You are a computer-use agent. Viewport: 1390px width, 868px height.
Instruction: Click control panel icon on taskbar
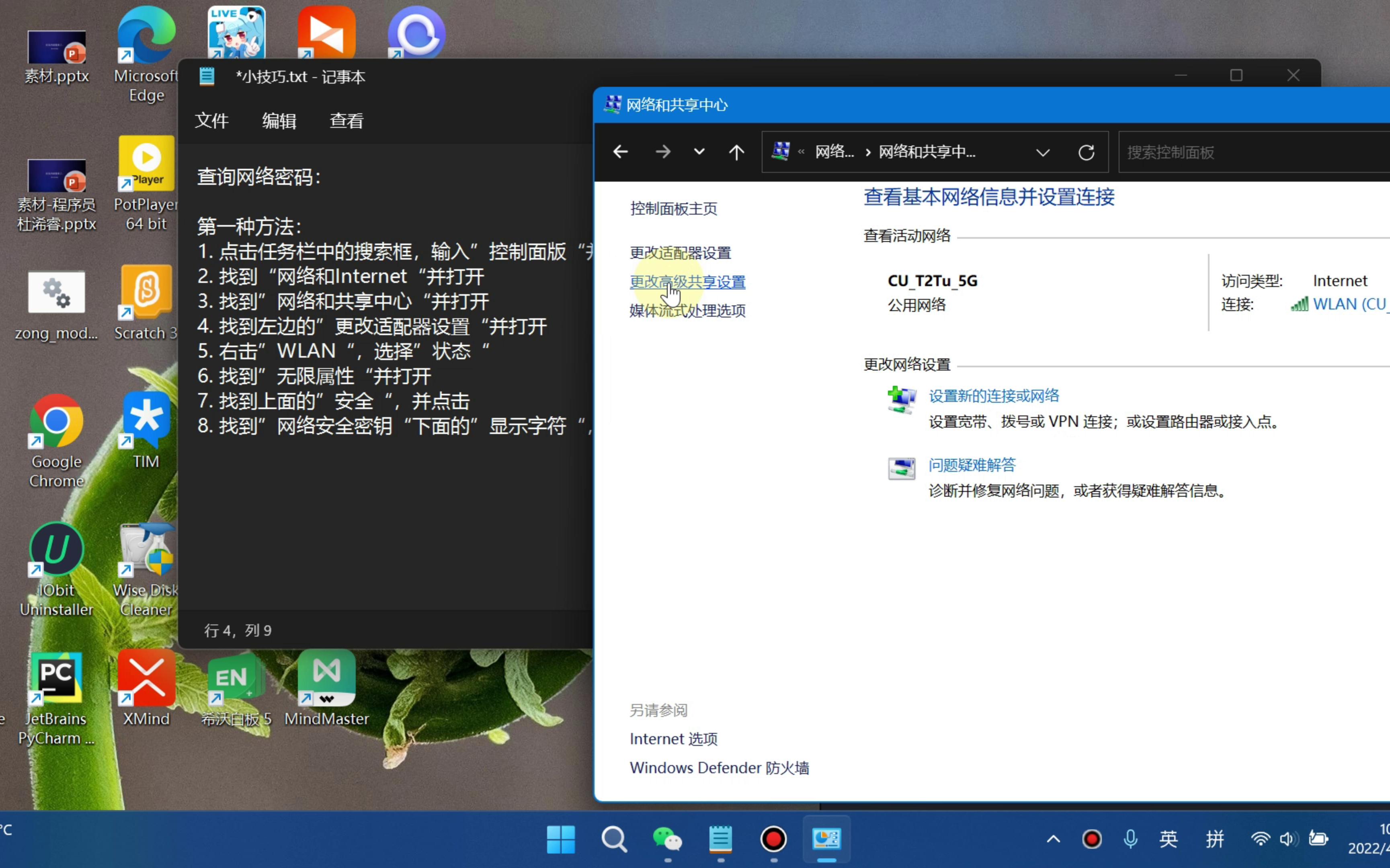(x=826, y=839)
